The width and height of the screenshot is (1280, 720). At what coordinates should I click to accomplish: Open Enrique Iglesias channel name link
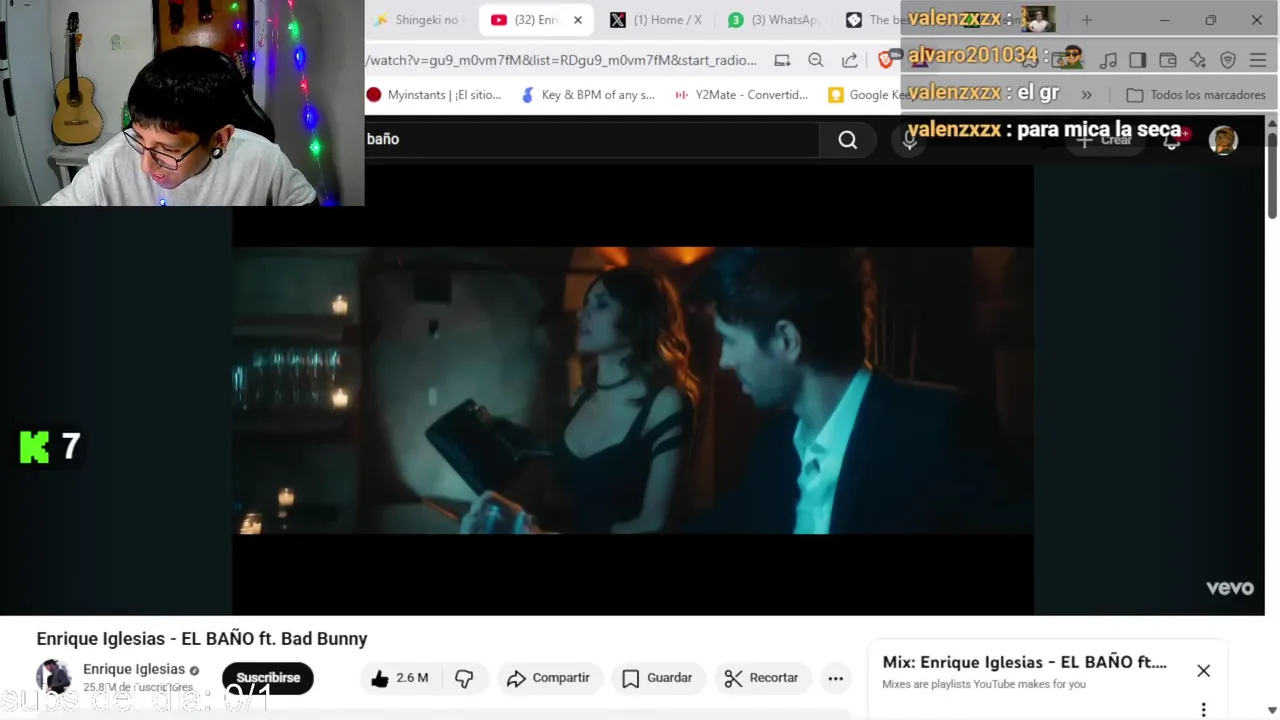(x=134, y=669)
